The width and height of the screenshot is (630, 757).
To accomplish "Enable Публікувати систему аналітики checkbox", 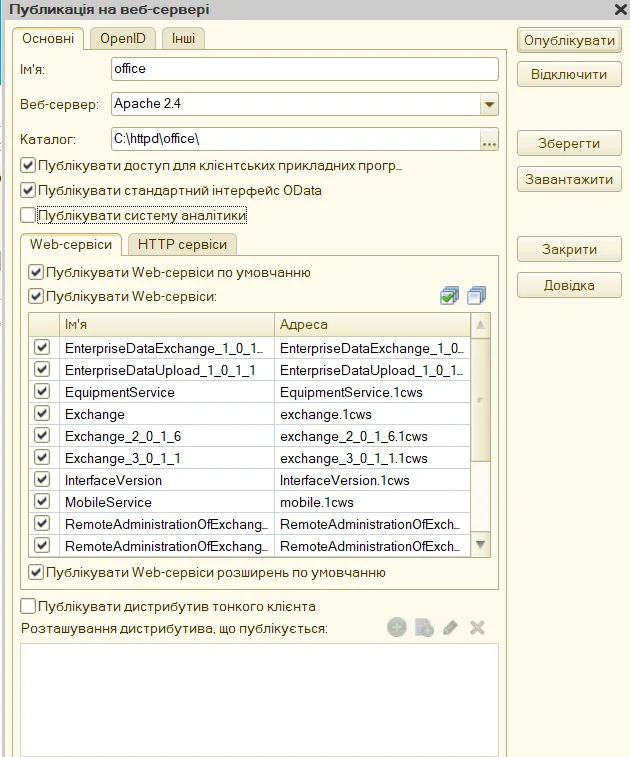I will 28,215.
